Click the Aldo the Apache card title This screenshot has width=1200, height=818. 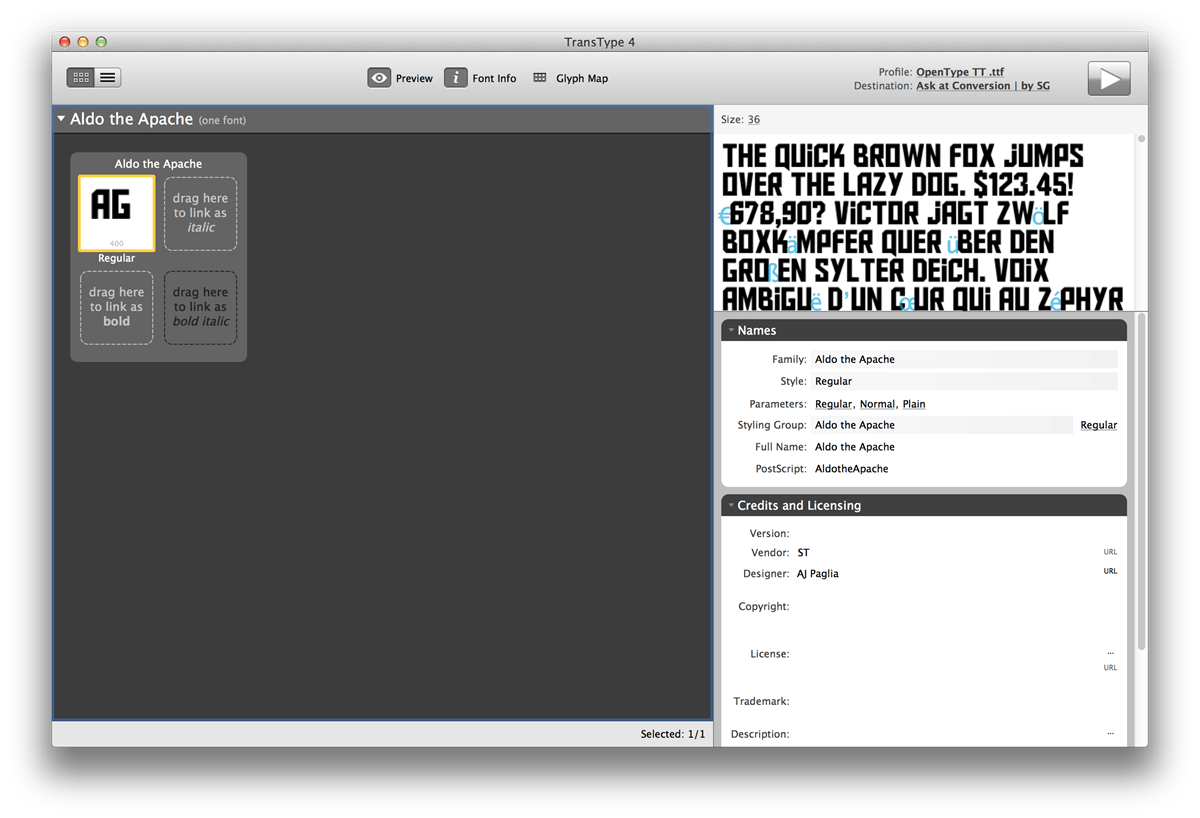point(158,164)
